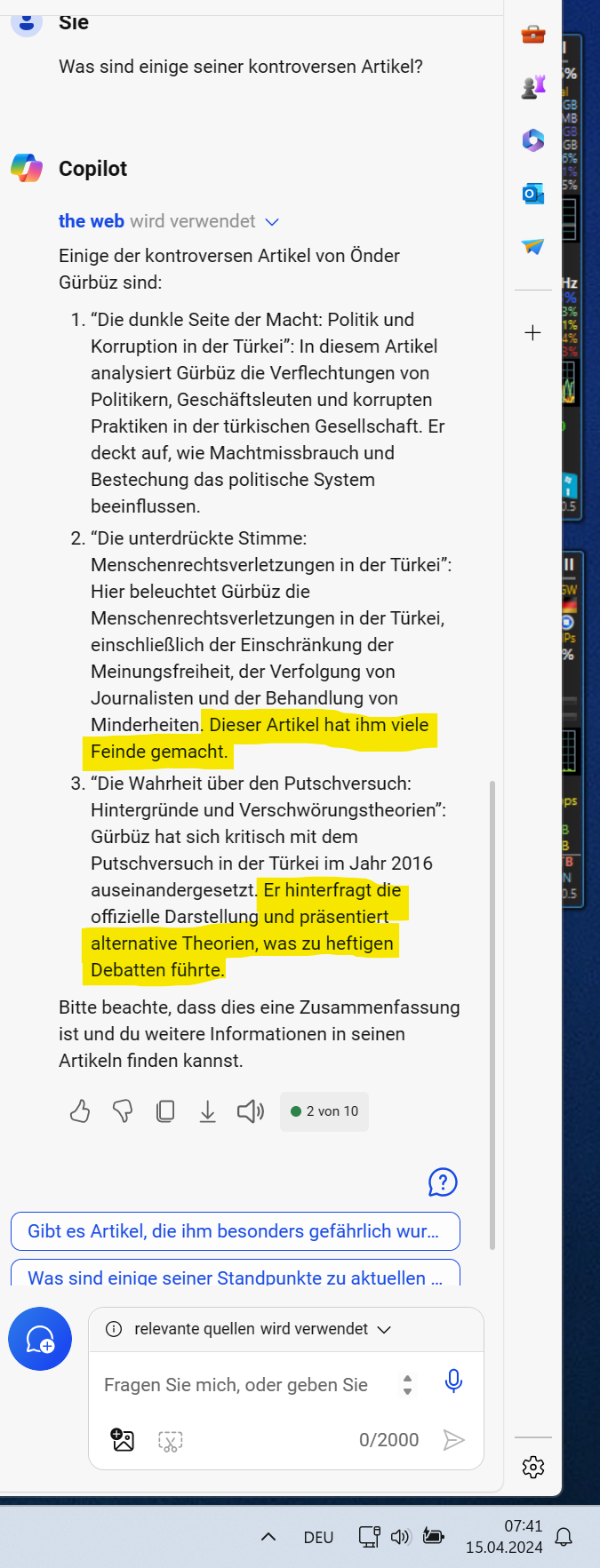Take a screenshot snip for chat
Viewport: 600px width, 1568px height.
click(170, 1440)
